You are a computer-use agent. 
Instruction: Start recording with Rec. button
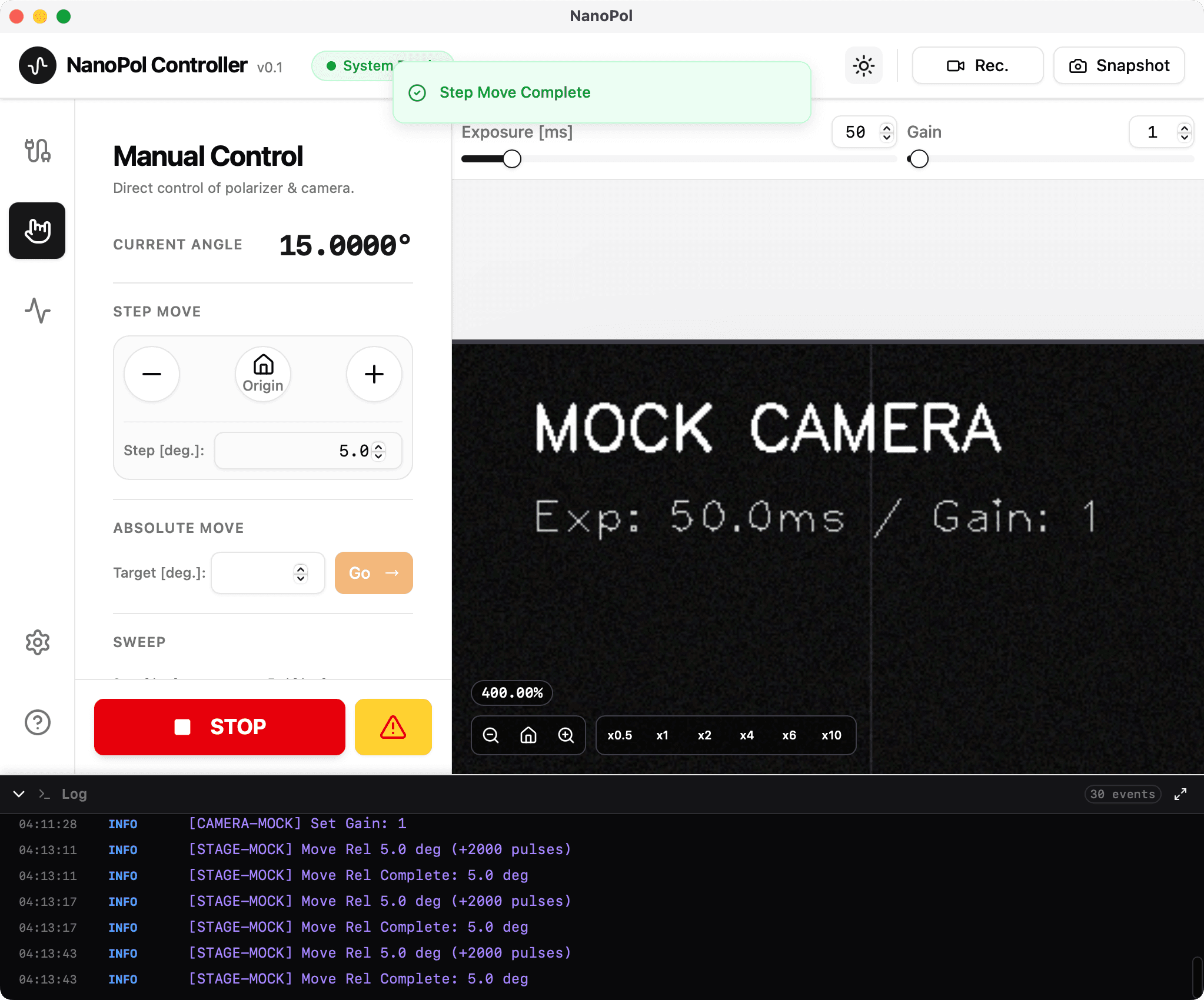click(977, 65)
